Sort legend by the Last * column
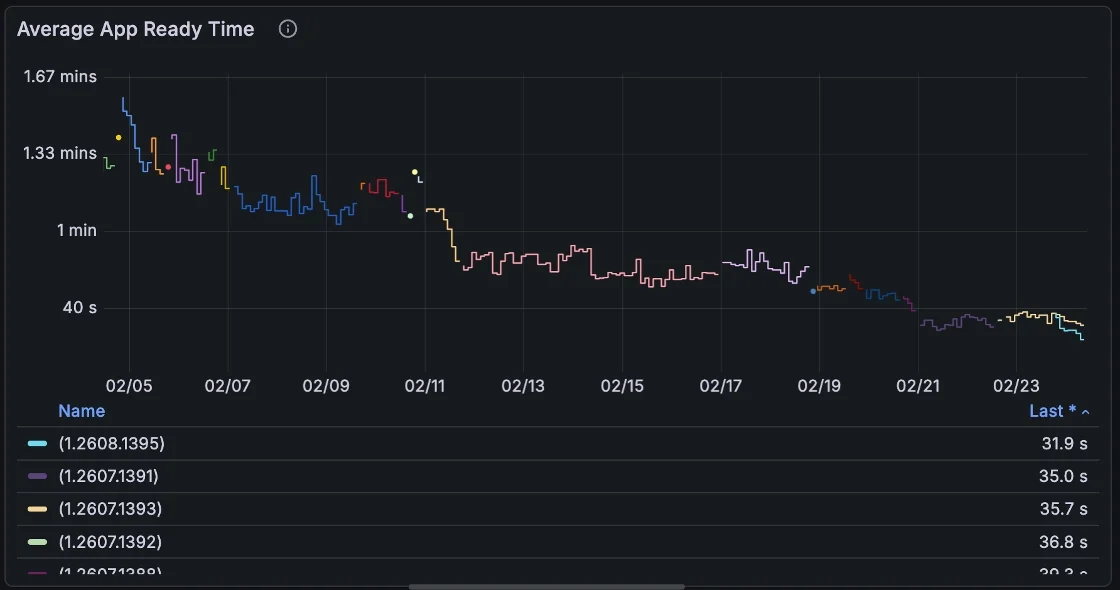This screenshot has width=1120, height=590. (x=1052, y=411)
